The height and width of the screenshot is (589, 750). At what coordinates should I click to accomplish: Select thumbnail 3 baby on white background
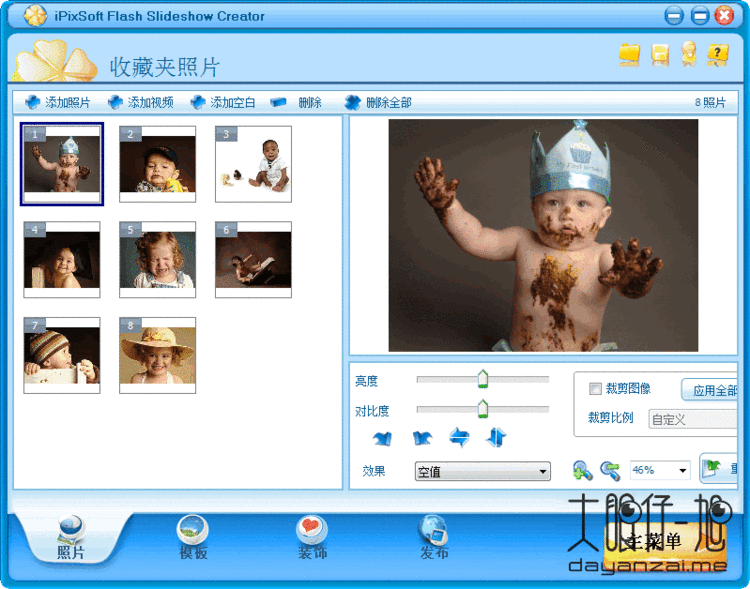pyautogui.click(x=253, y=164)
